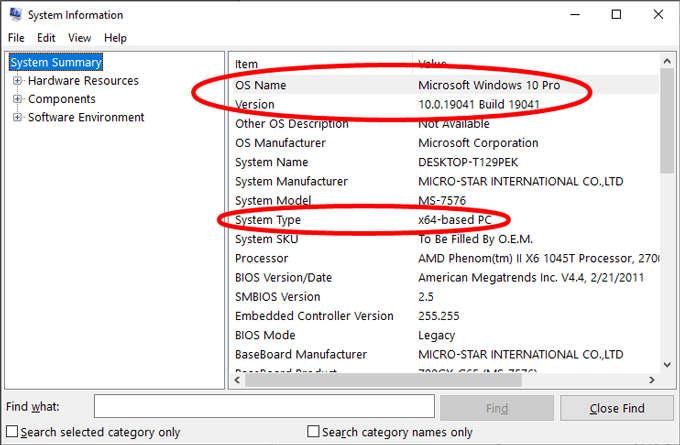Expand the Hardware Resources node
Image resolution: width=680 pixels, height=445 pixels.
(17, 81)
